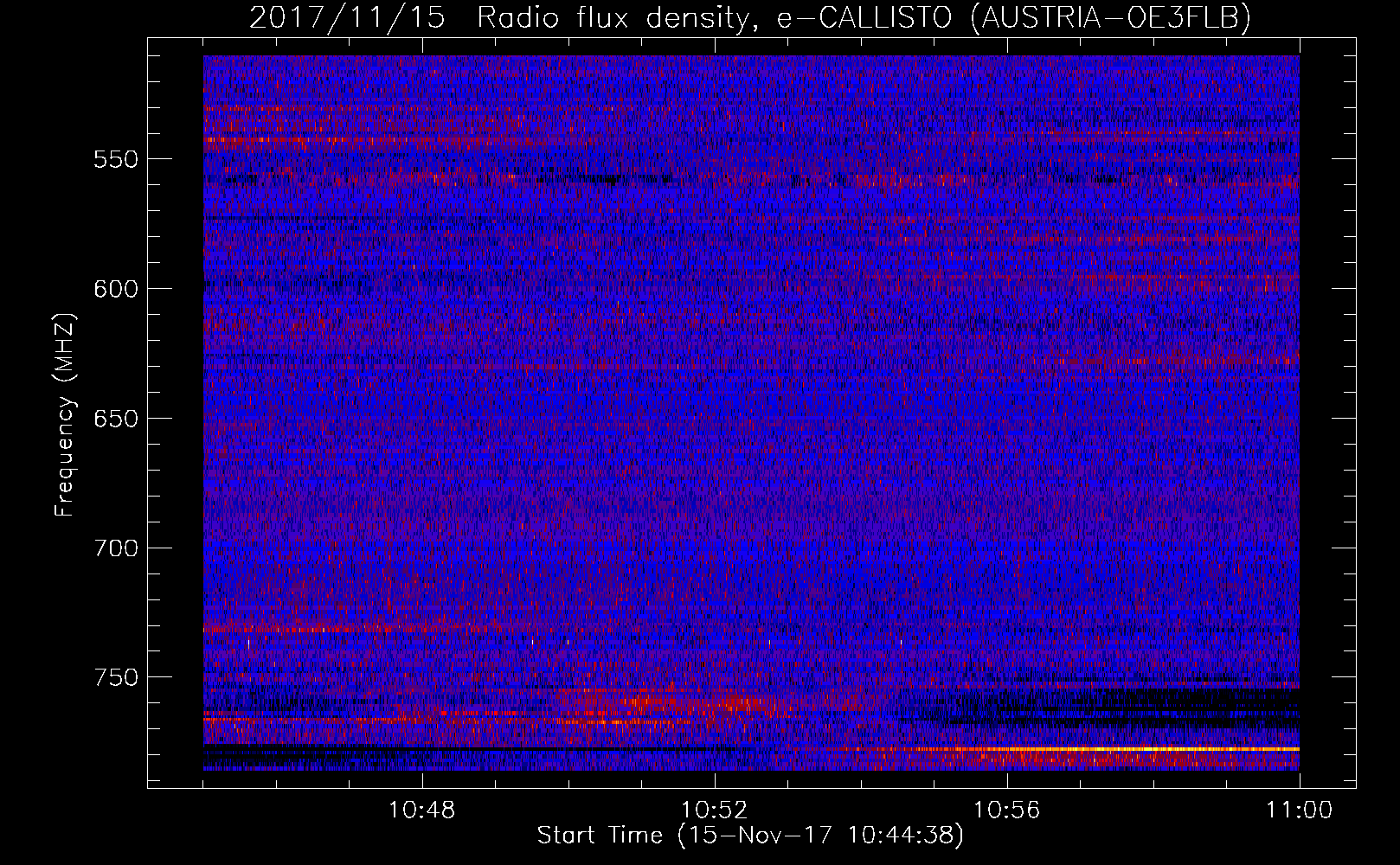Click the '750' frequency tick label
Screen dimensions: 1400x865
coord(116,677)
